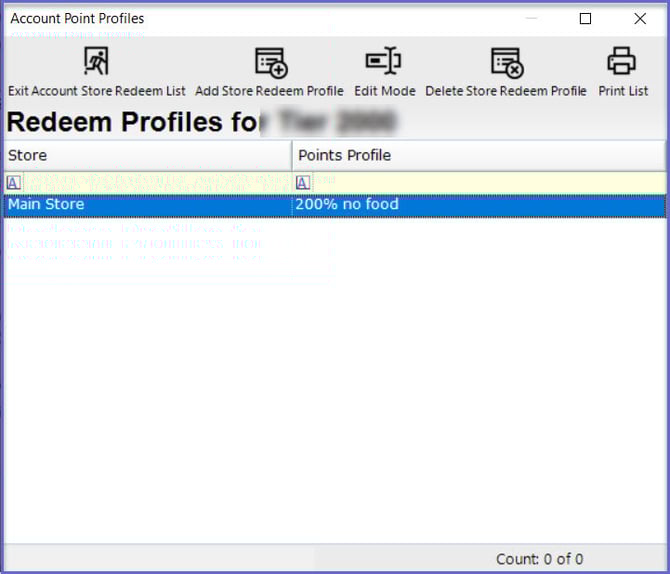This screenshot has width=670, height=574.
Task: Click the Store filter row input field
Action: click(155, 182)
